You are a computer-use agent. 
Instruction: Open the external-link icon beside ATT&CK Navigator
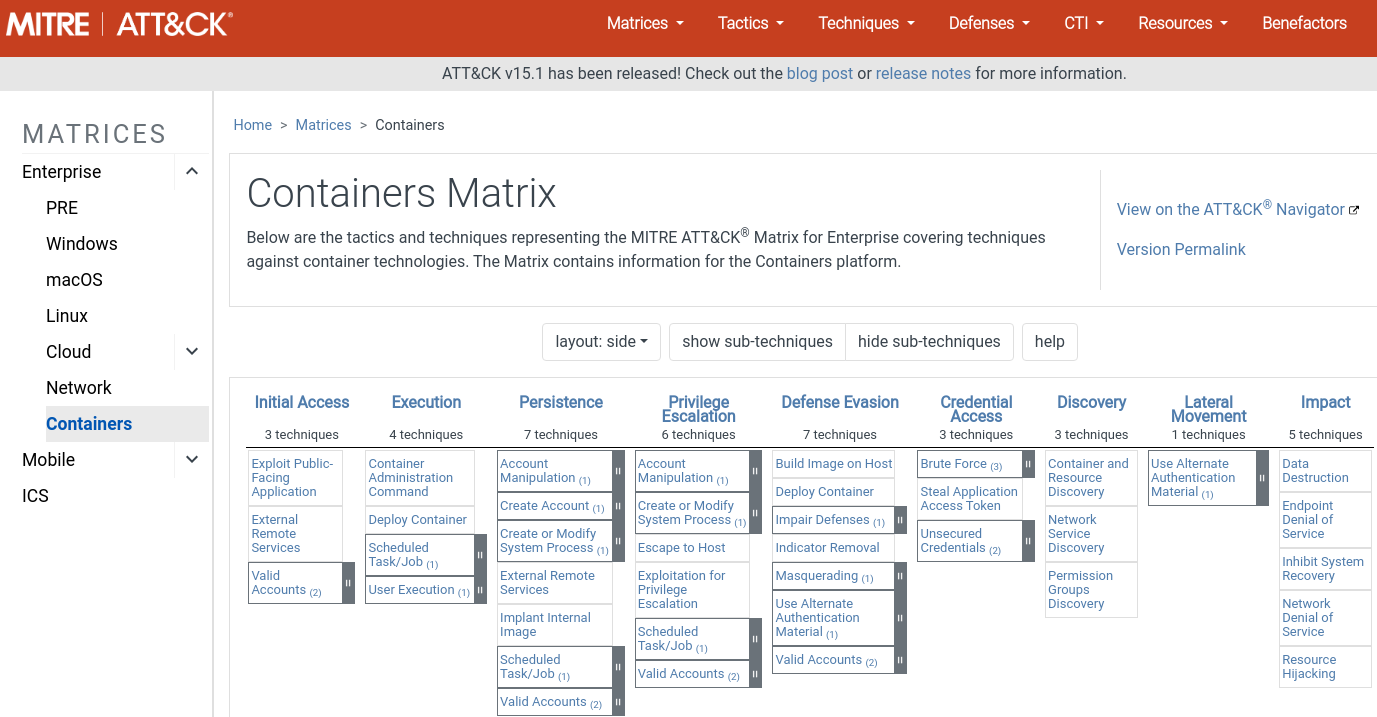tap(1354, 210)
